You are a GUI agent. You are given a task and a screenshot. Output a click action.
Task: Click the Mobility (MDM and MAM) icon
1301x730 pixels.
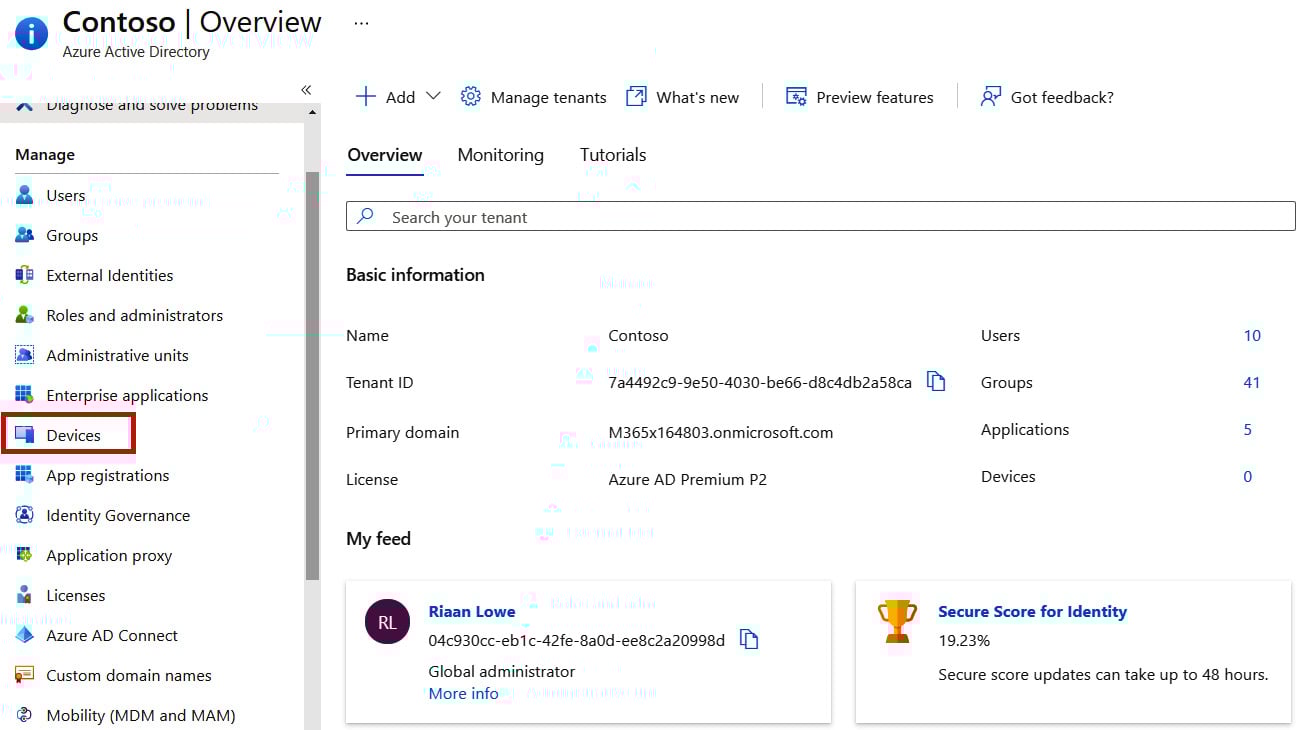(25, 715)
